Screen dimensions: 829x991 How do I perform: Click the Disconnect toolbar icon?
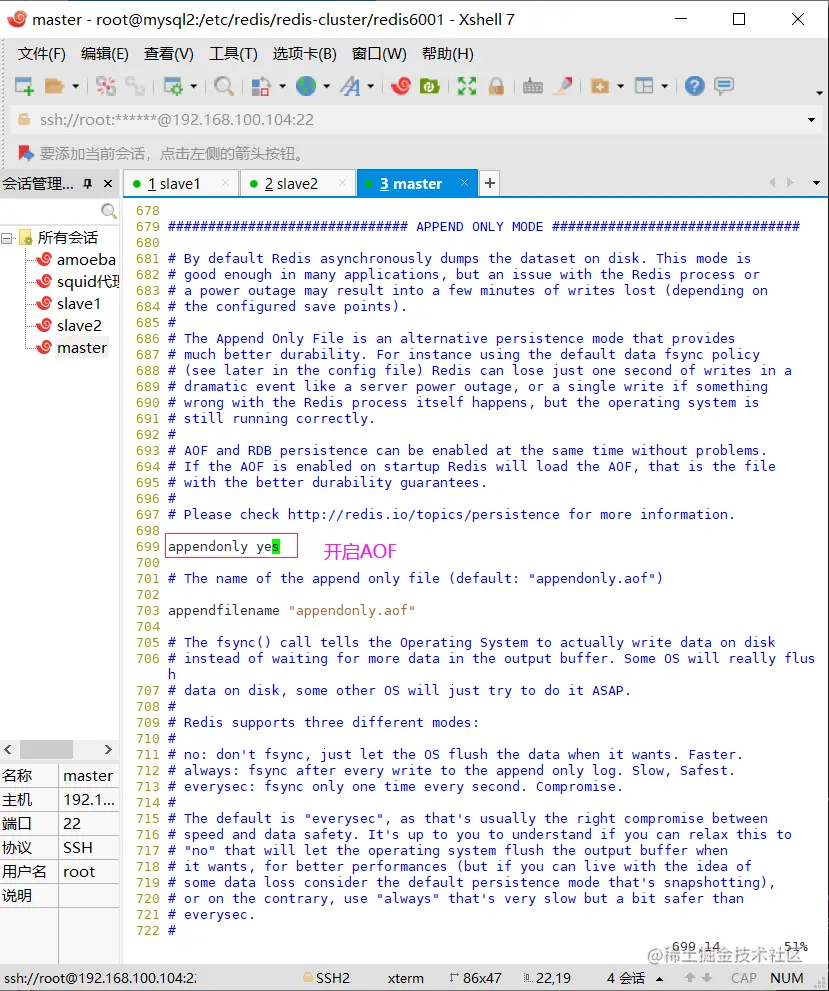(x=106, y=86)
